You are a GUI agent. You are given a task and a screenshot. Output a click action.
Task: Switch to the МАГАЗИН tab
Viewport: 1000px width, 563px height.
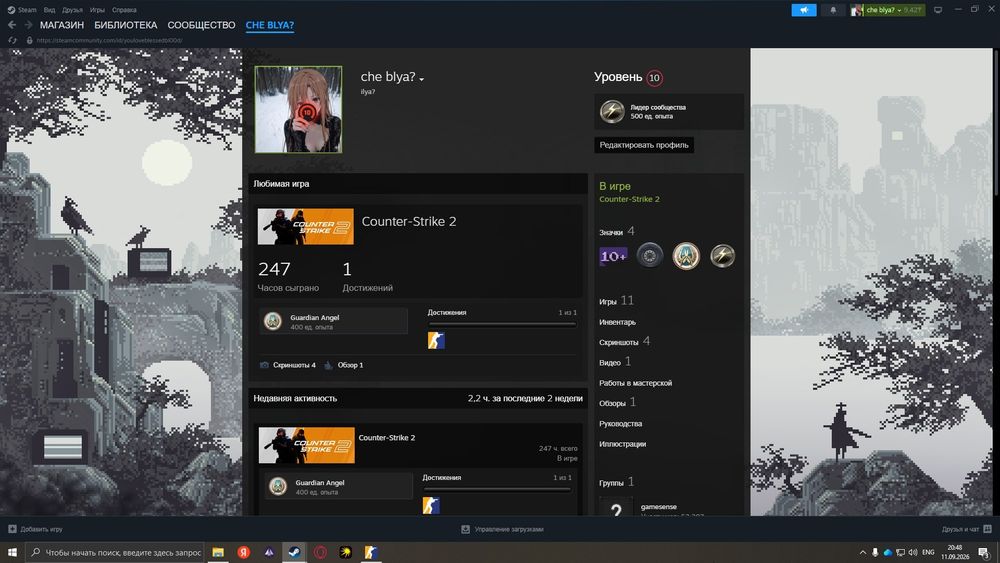click(62, 25)
